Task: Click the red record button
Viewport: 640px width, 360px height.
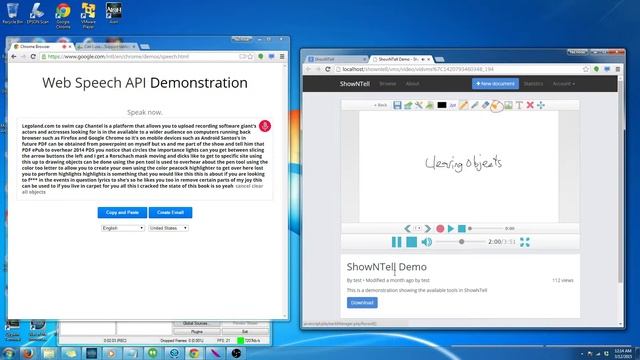Action: pyautogui.click(x=440, y=229)
